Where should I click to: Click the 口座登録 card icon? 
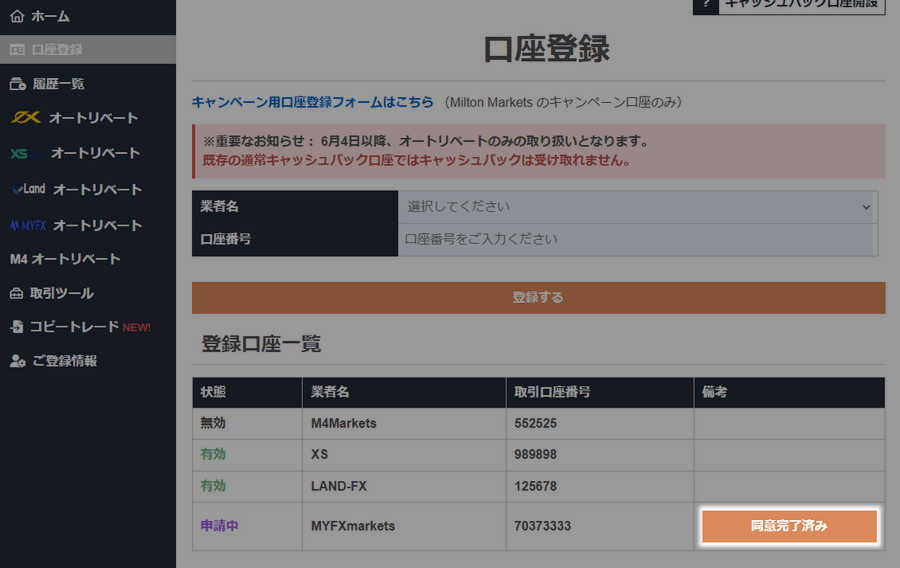[17, 50]
